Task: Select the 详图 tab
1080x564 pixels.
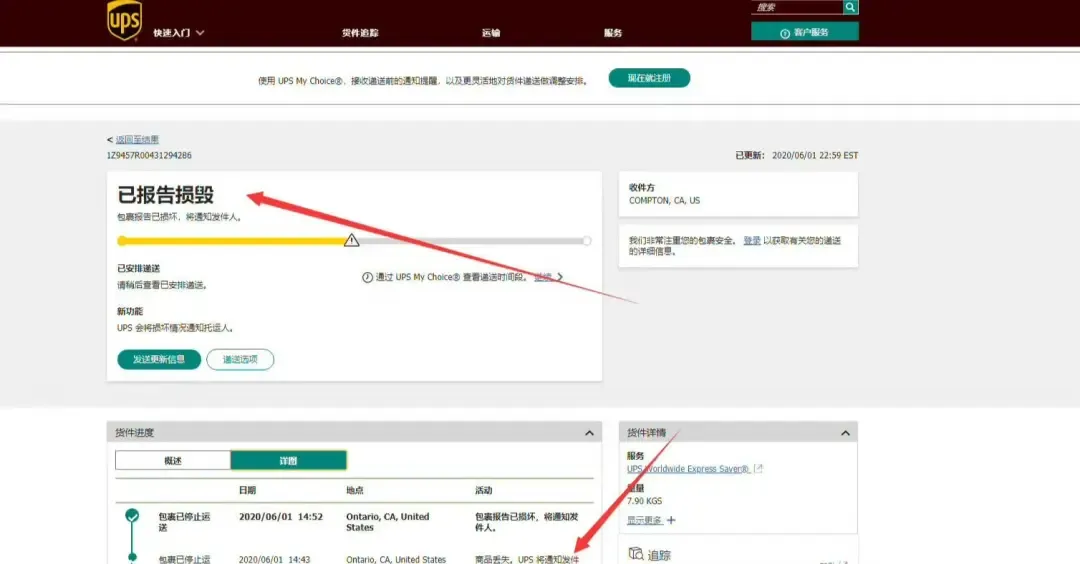Action: point(289,460)
